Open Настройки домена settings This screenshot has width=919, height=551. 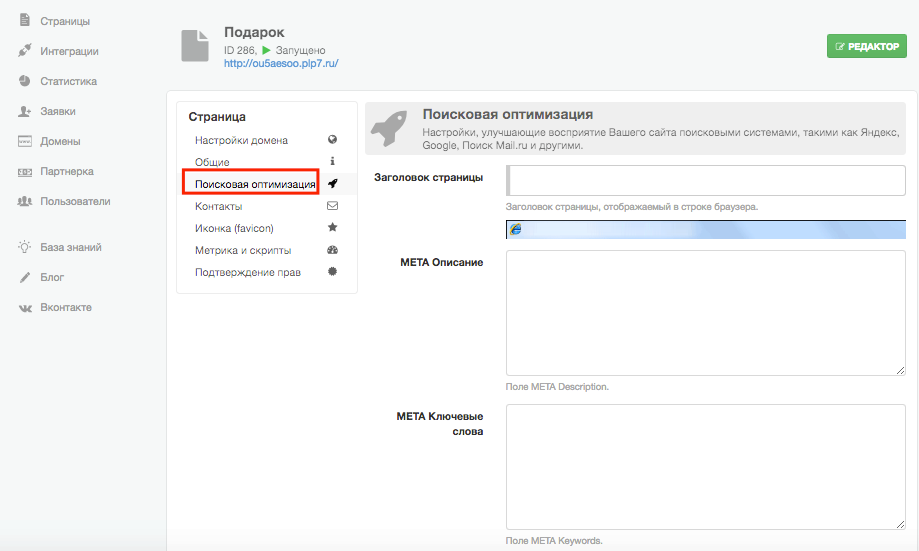coord(241,140)
